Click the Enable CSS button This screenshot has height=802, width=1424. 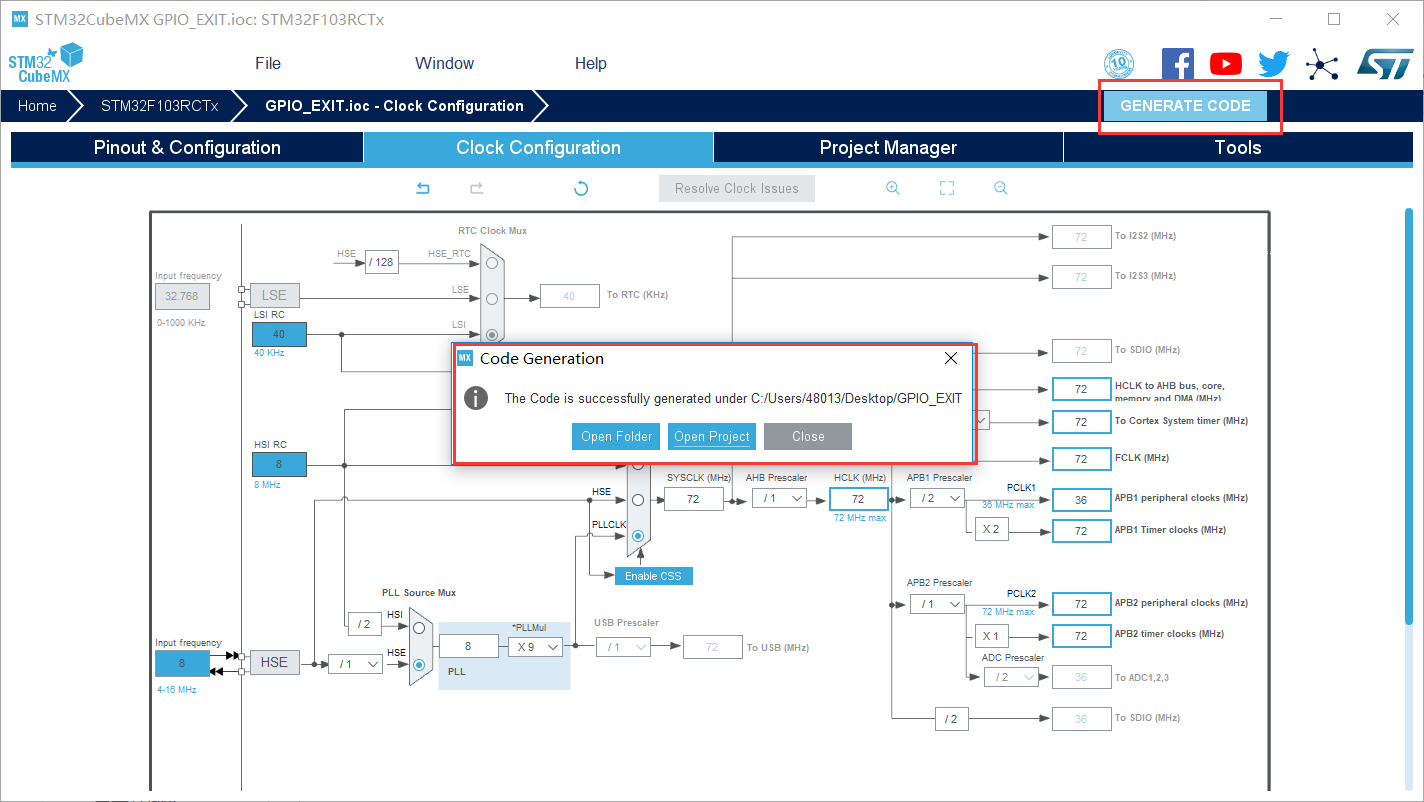click(x=653, y=576)
